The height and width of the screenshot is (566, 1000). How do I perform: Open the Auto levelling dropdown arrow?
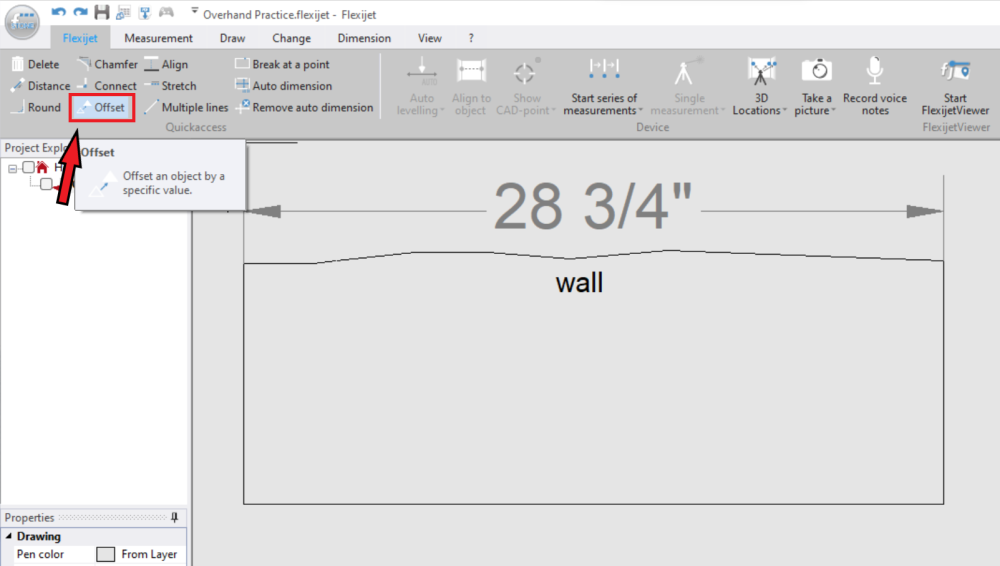(x=442, y=110)
